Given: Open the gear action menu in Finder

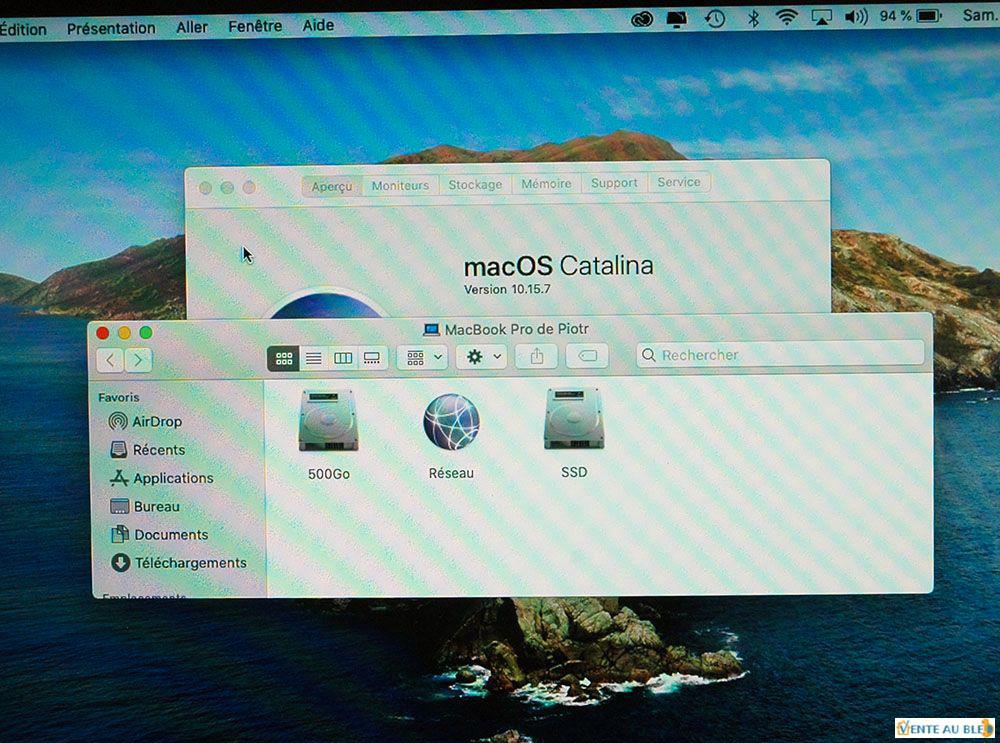Looking at the screenshot, I should tap(482, 357).
